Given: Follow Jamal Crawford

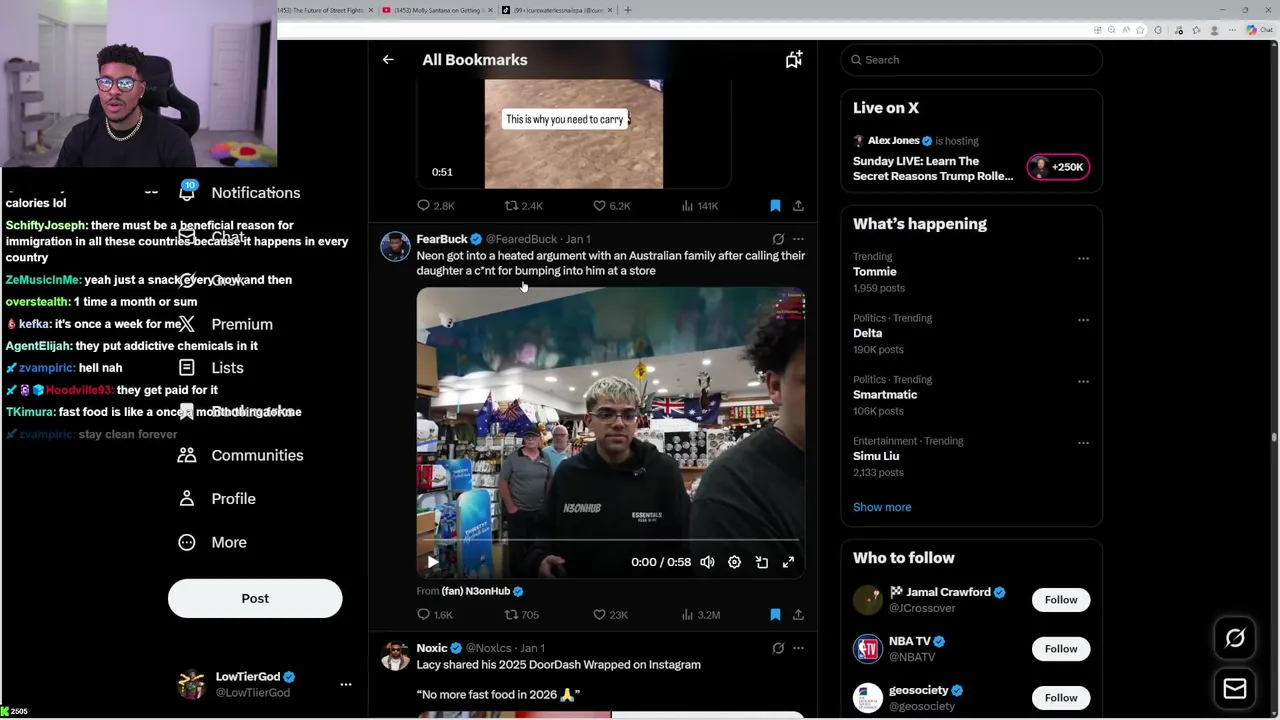Looking at the screenshot, I should (x=1061, y=600).
